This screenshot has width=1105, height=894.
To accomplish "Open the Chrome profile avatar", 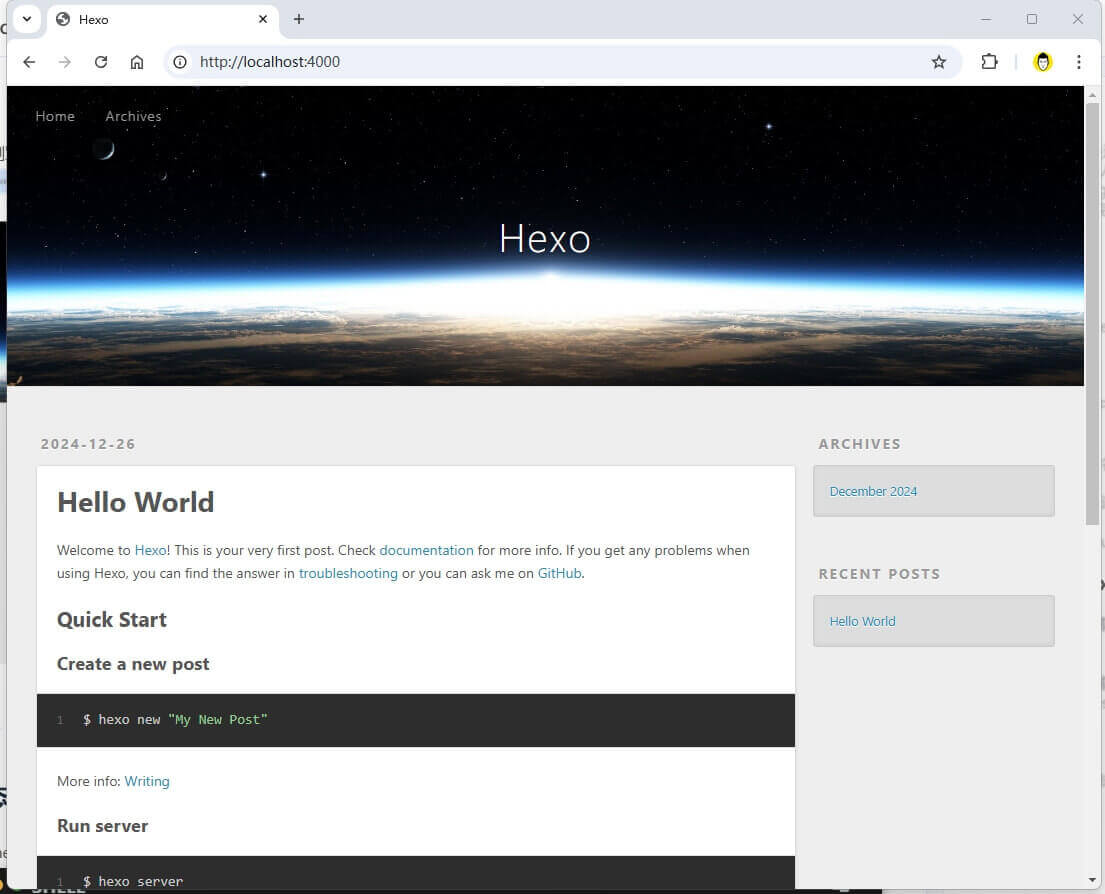I will (x=1043, y=62).
